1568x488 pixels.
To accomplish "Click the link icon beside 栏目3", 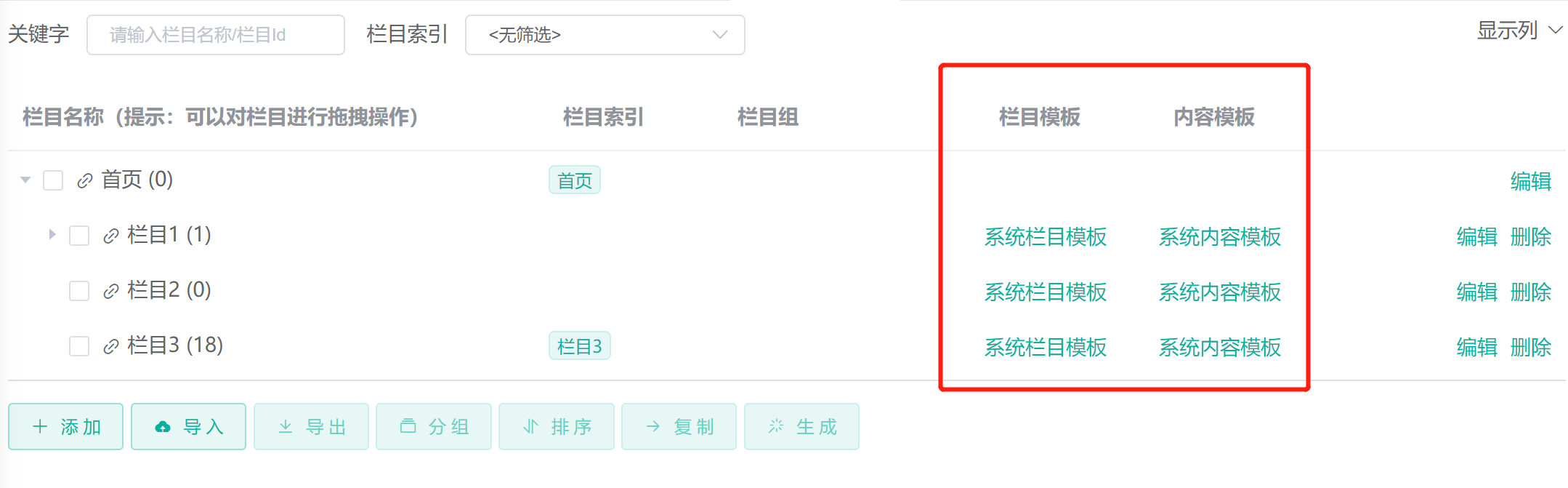I will click(111, 346).
